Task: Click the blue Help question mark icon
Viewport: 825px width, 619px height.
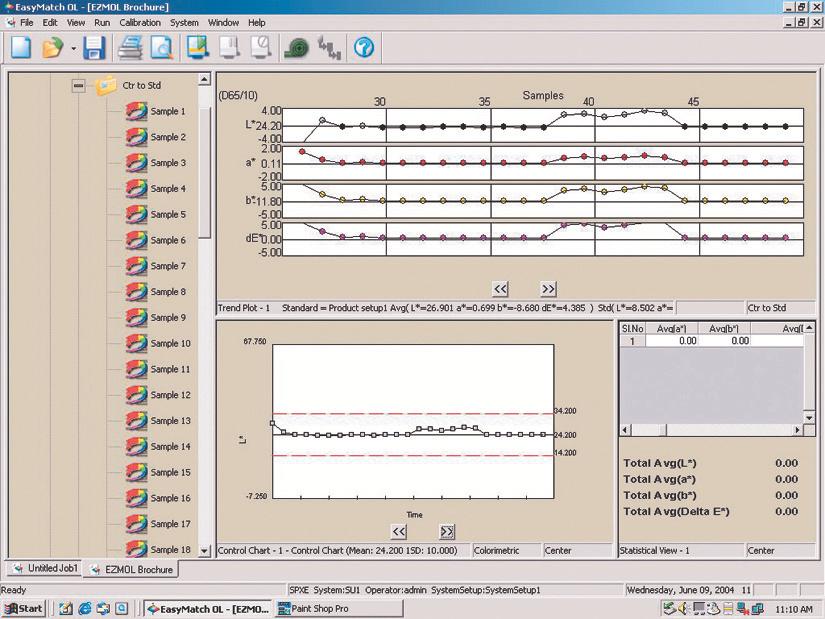Action: (x=364, y=47)
